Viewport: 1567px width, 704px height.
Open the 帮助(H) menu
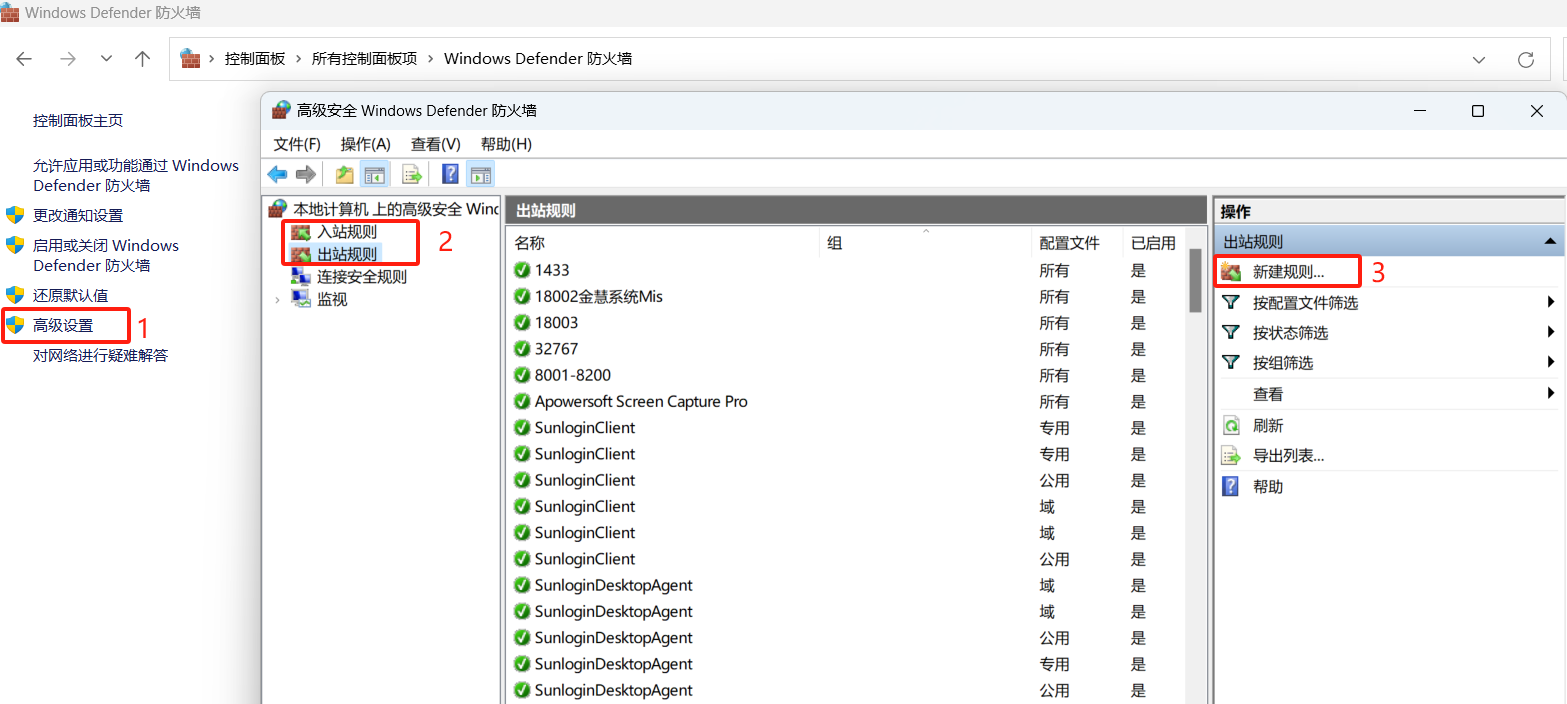click(506, 144)
